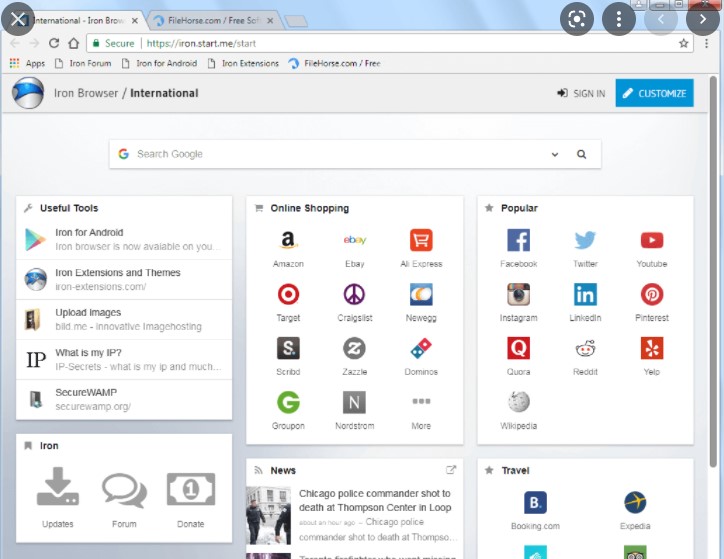Image resolution: width=724 pixels, height=559 pixels.
Task: Select the International - Iron Browser tab
Action: (x=78, y=20)
